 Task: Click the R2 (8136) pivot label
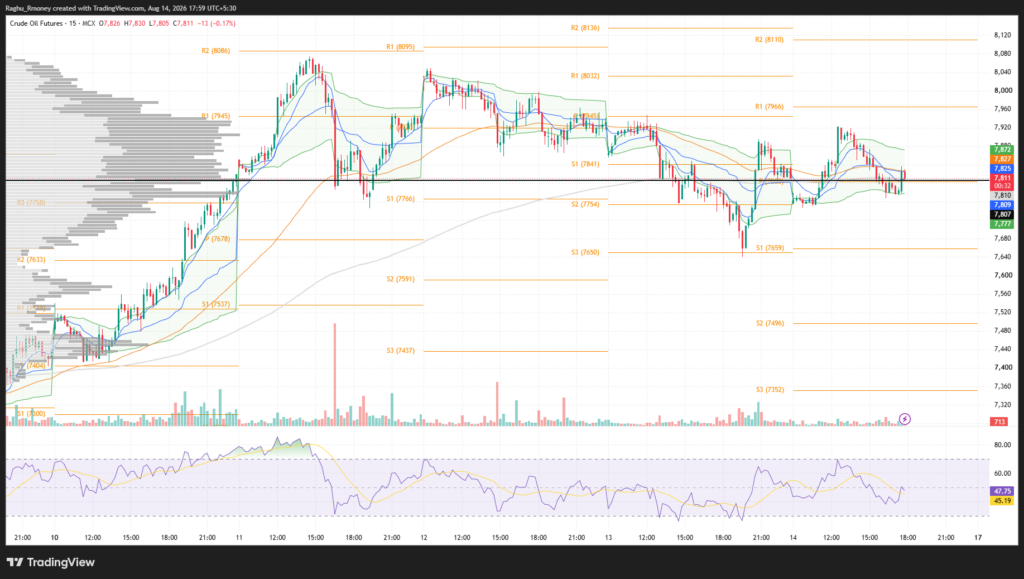(x=585, y=28)
